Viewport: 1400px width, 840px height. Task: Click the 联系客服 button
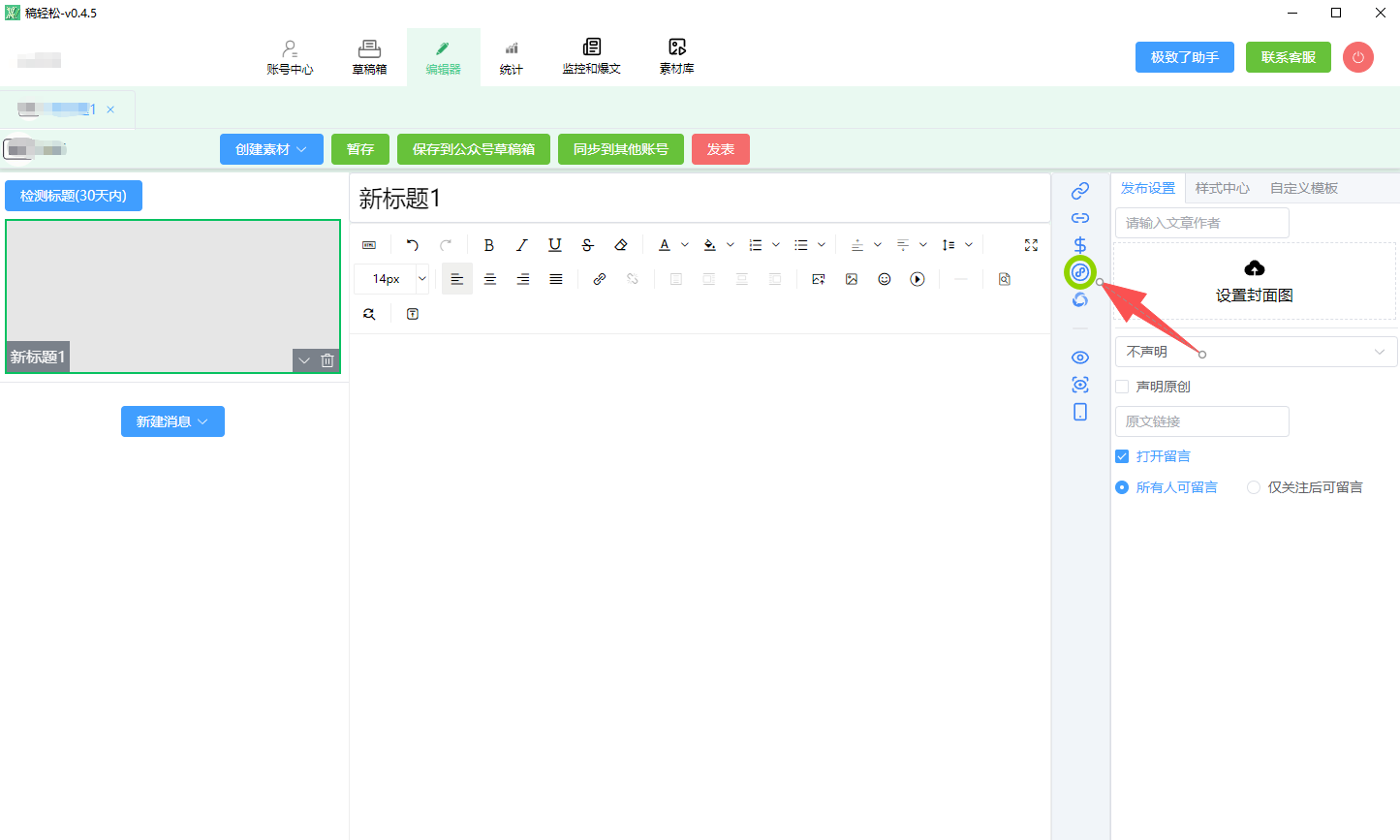click(x=1289, y=57)
